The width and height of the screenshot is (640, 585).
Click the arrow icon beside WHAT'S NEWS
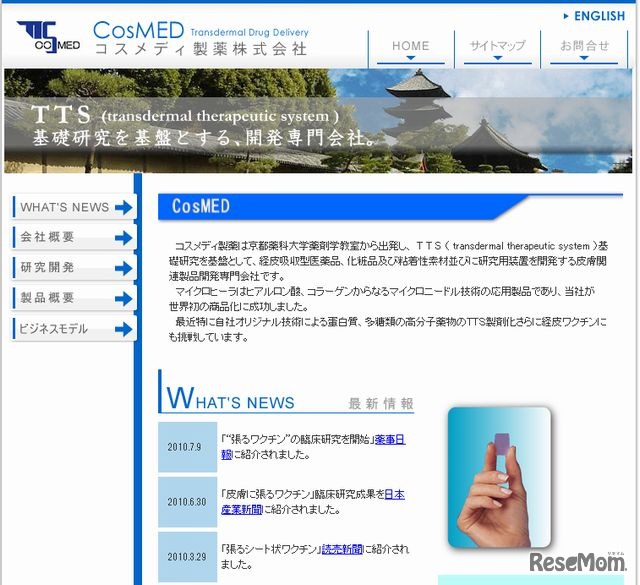[x=124, y=208]
